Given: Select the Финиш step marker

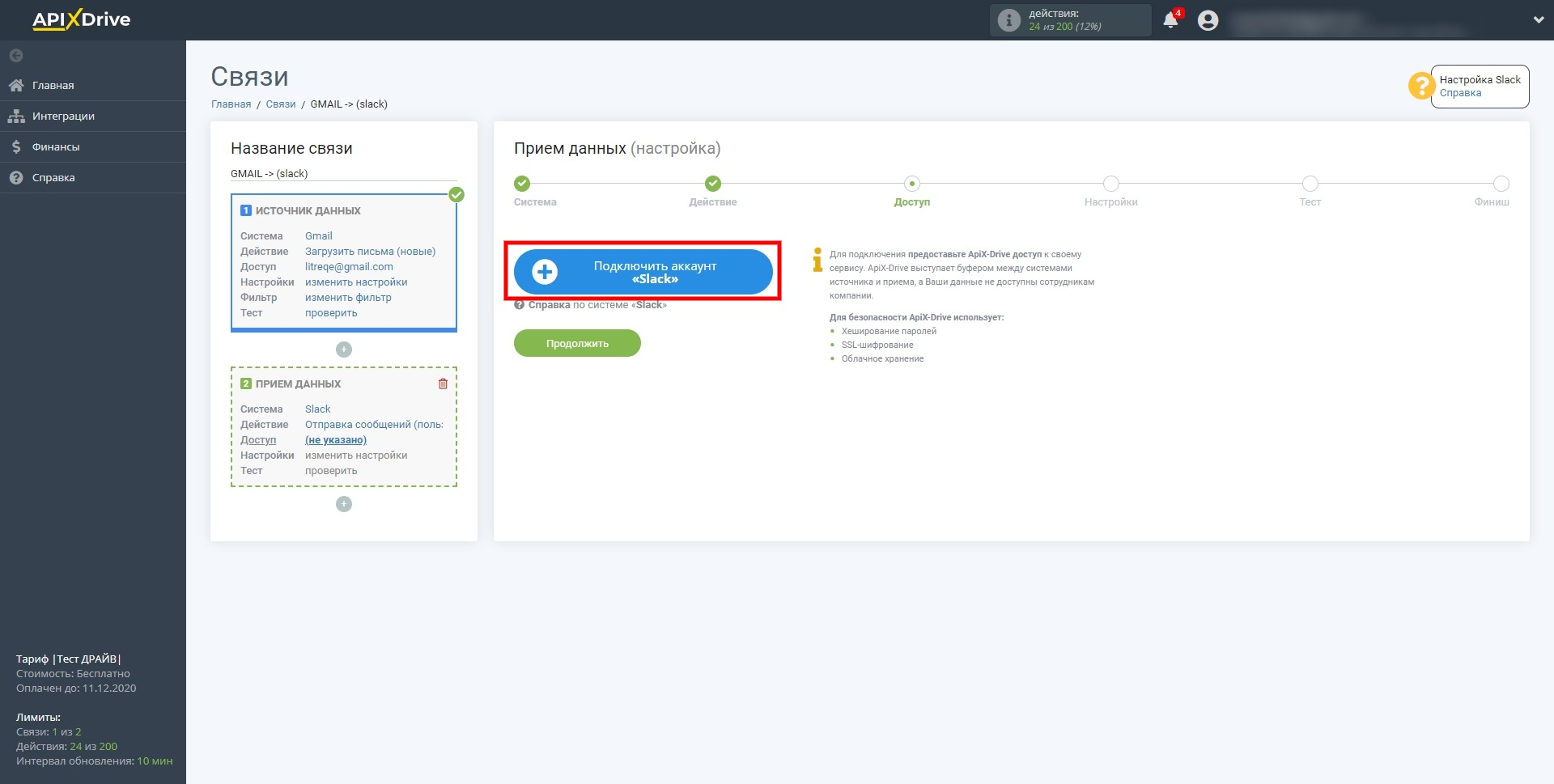Looking at the screenshot, I should [1501, 184].
